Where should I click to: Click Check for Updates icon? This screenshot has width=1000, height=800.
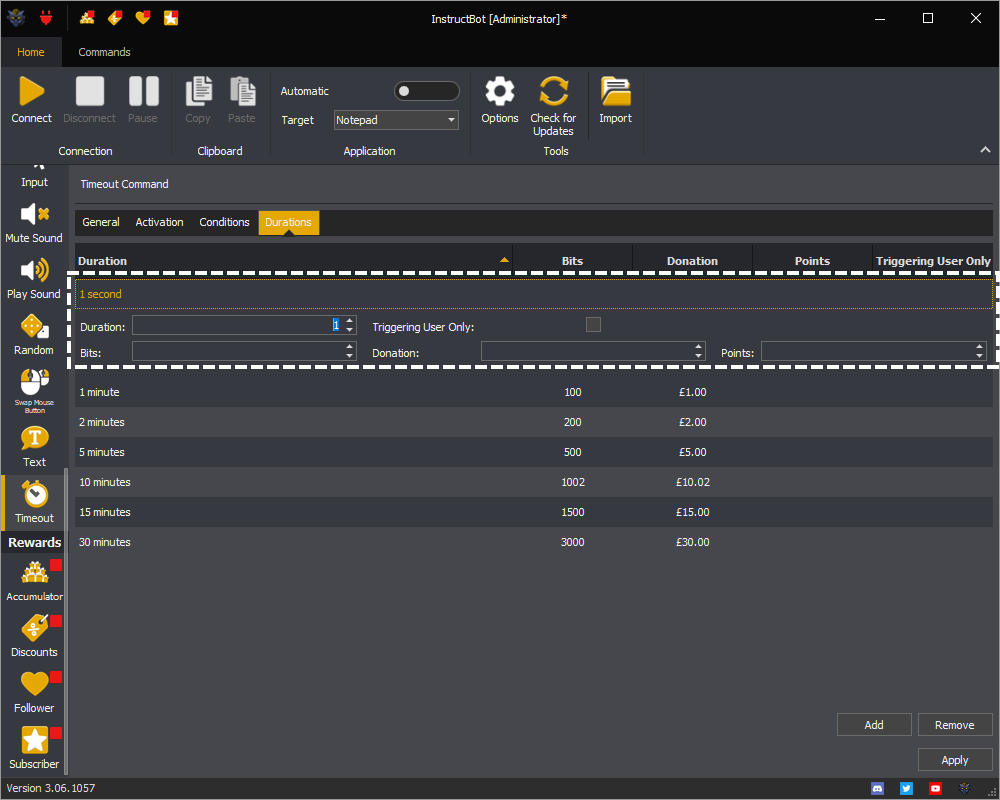pos(554,91)
